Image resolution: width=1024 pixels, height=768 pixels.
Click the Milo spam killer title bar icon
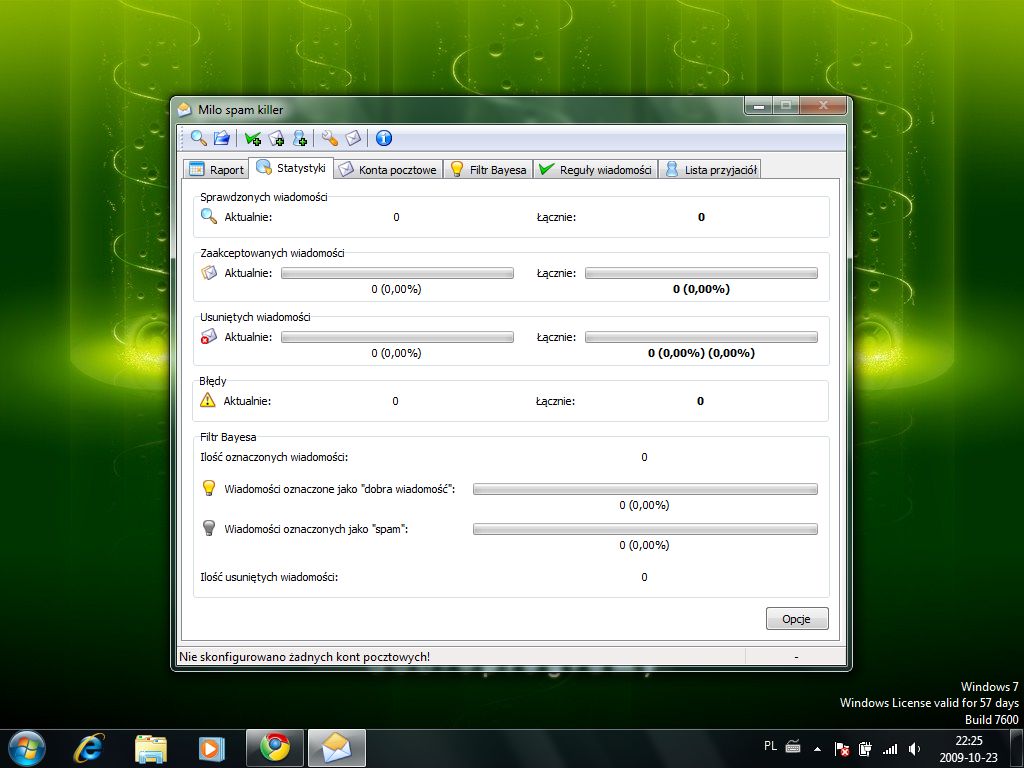(185, 109)
